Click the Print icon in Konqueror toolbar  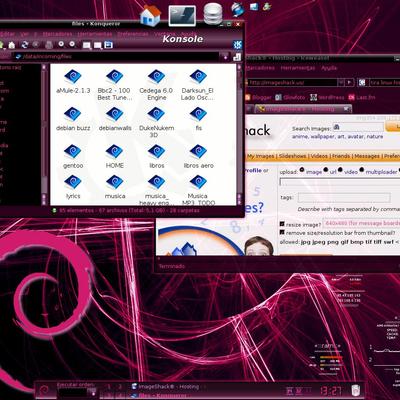click(x=49, y=45)
